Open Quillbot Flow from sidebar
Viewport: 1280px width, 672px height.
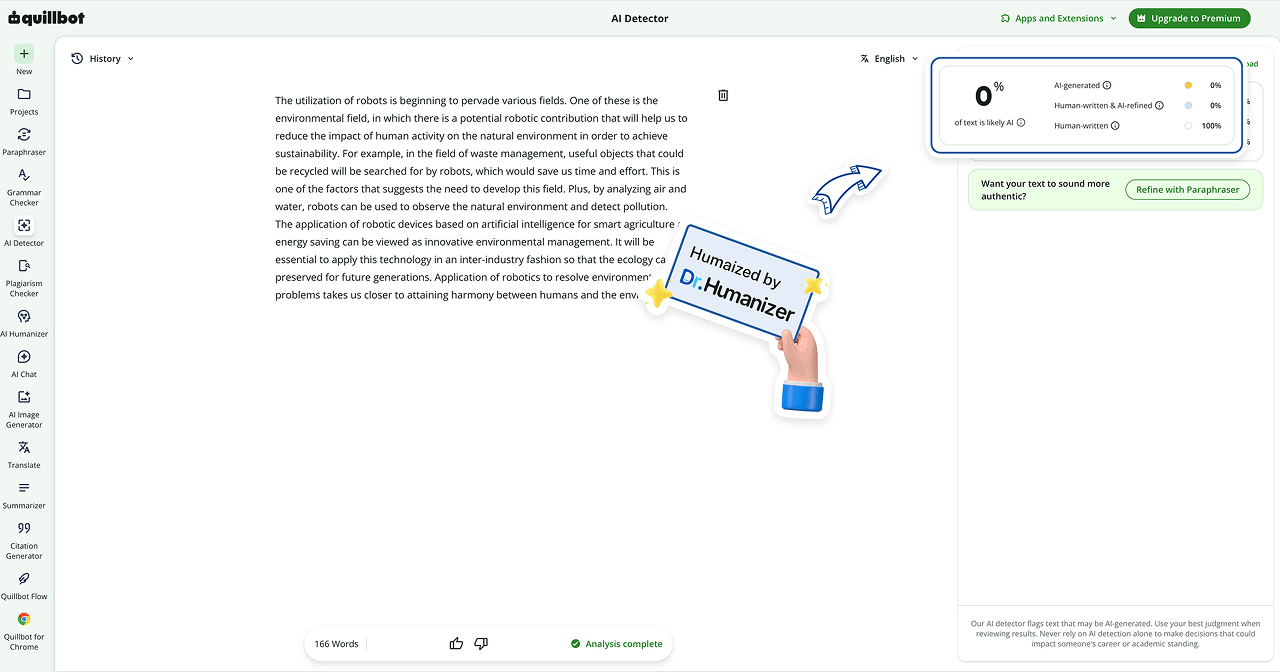pyautogui.click(x=24, y=586)
